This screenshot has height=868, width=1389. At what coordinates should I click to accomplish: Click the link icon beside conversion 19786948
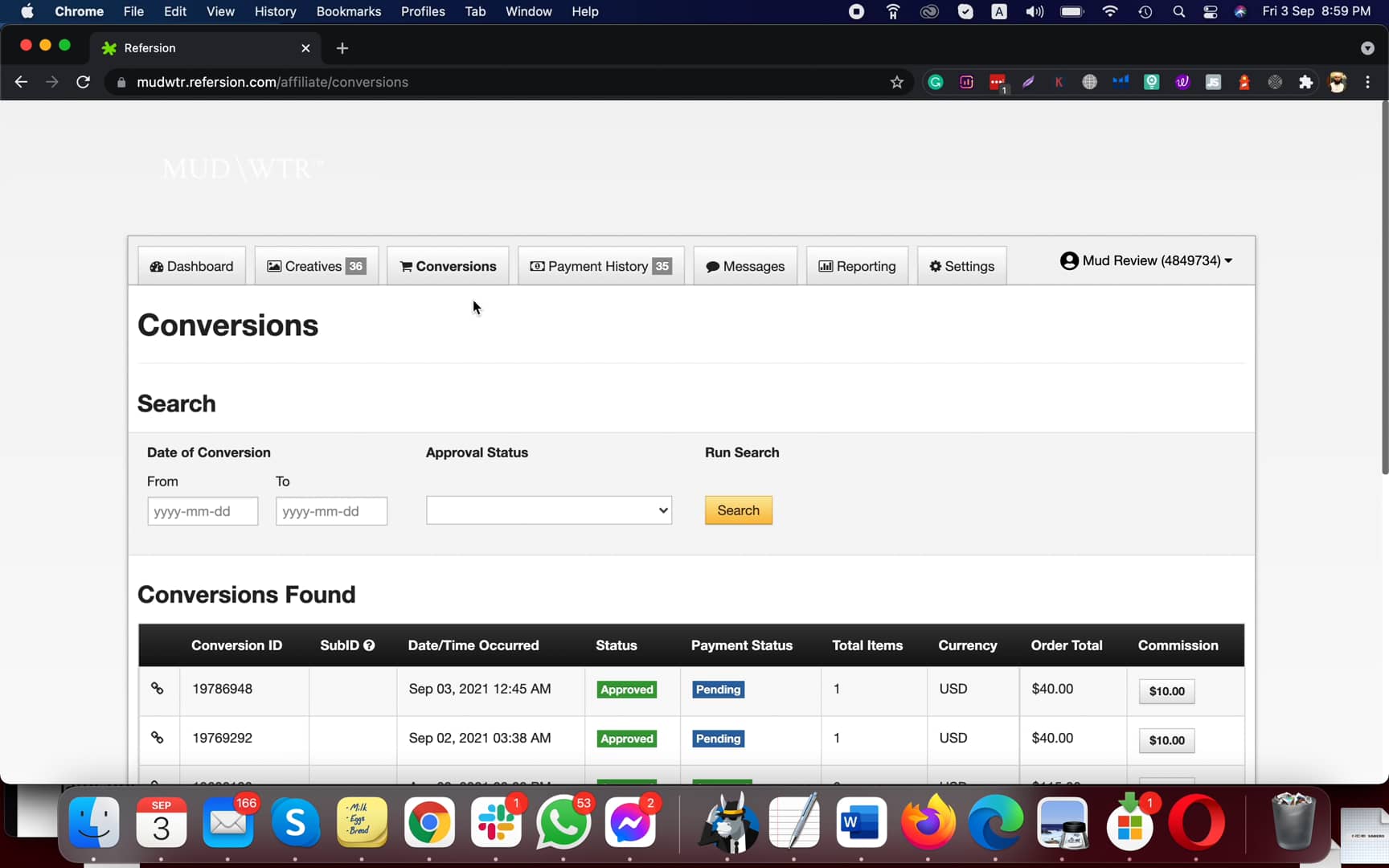(158, 689)
